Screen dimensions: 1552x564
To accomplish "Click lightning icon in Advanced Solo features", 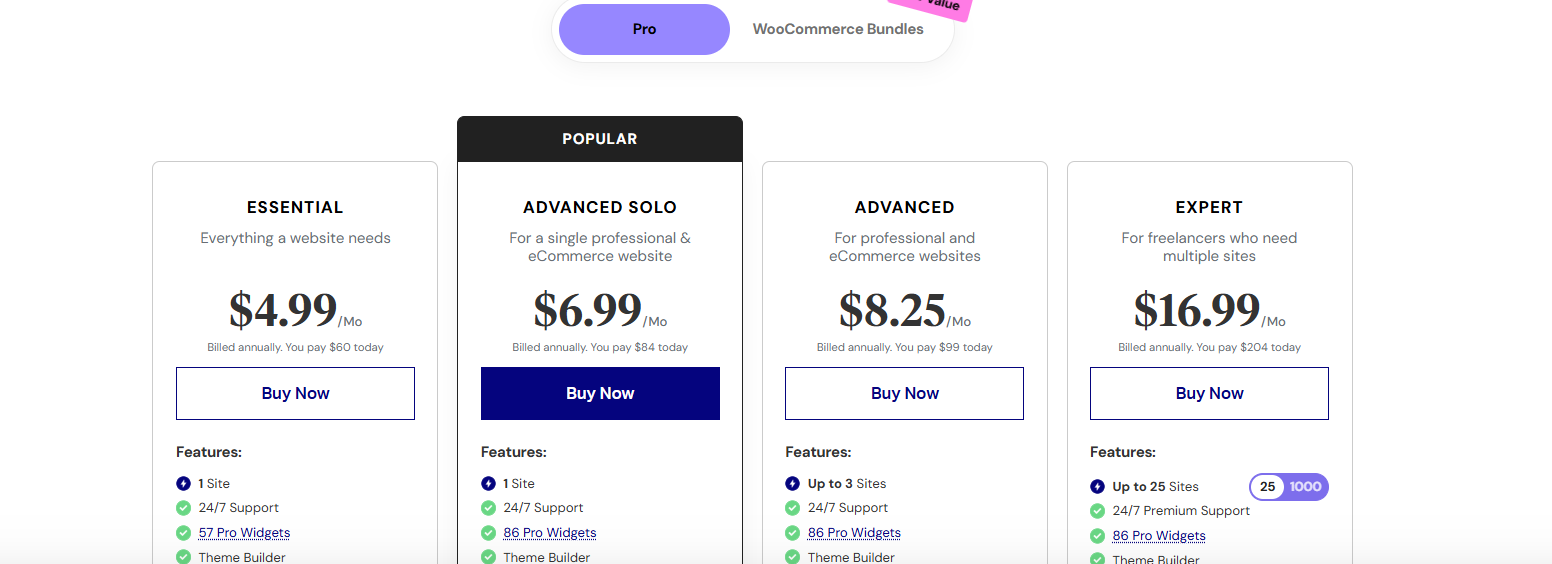I will [488, 484].
